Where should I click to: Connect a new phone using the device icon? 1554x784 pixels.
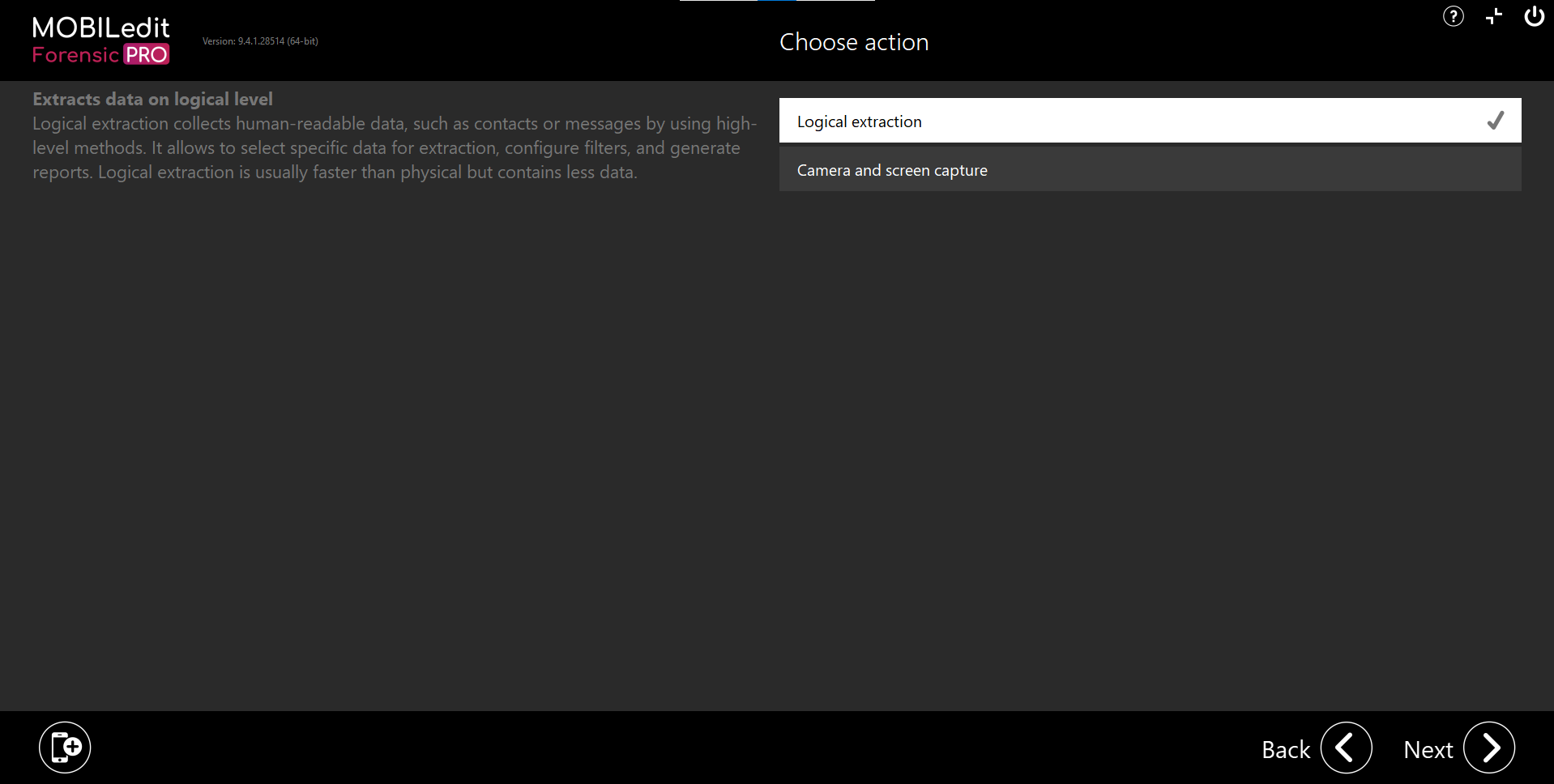pyautogui.click(x=64, y=747)
